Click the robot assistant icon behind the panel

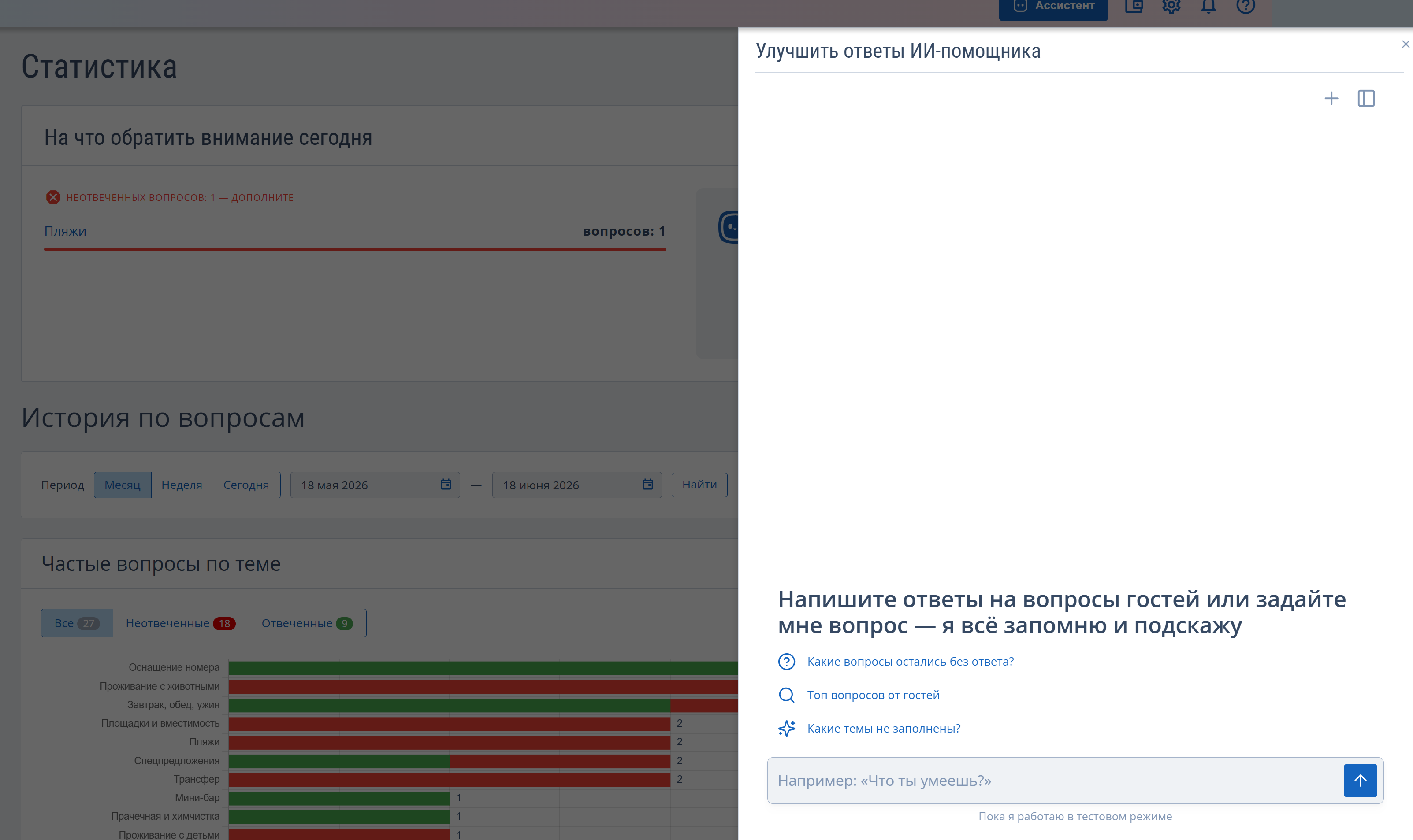point(728,226)
